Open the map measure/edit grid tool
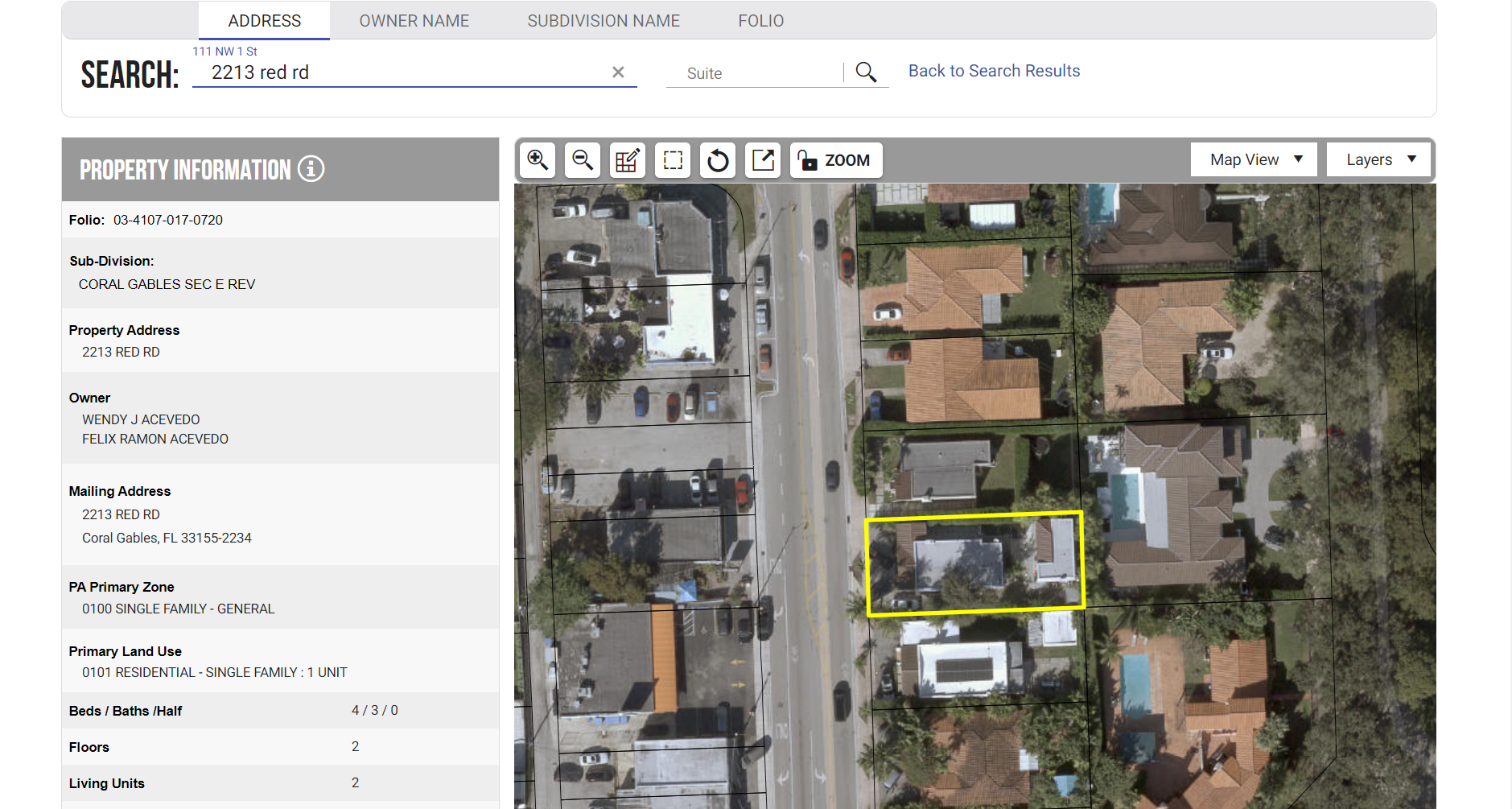1512x809 pixels. 628,160
